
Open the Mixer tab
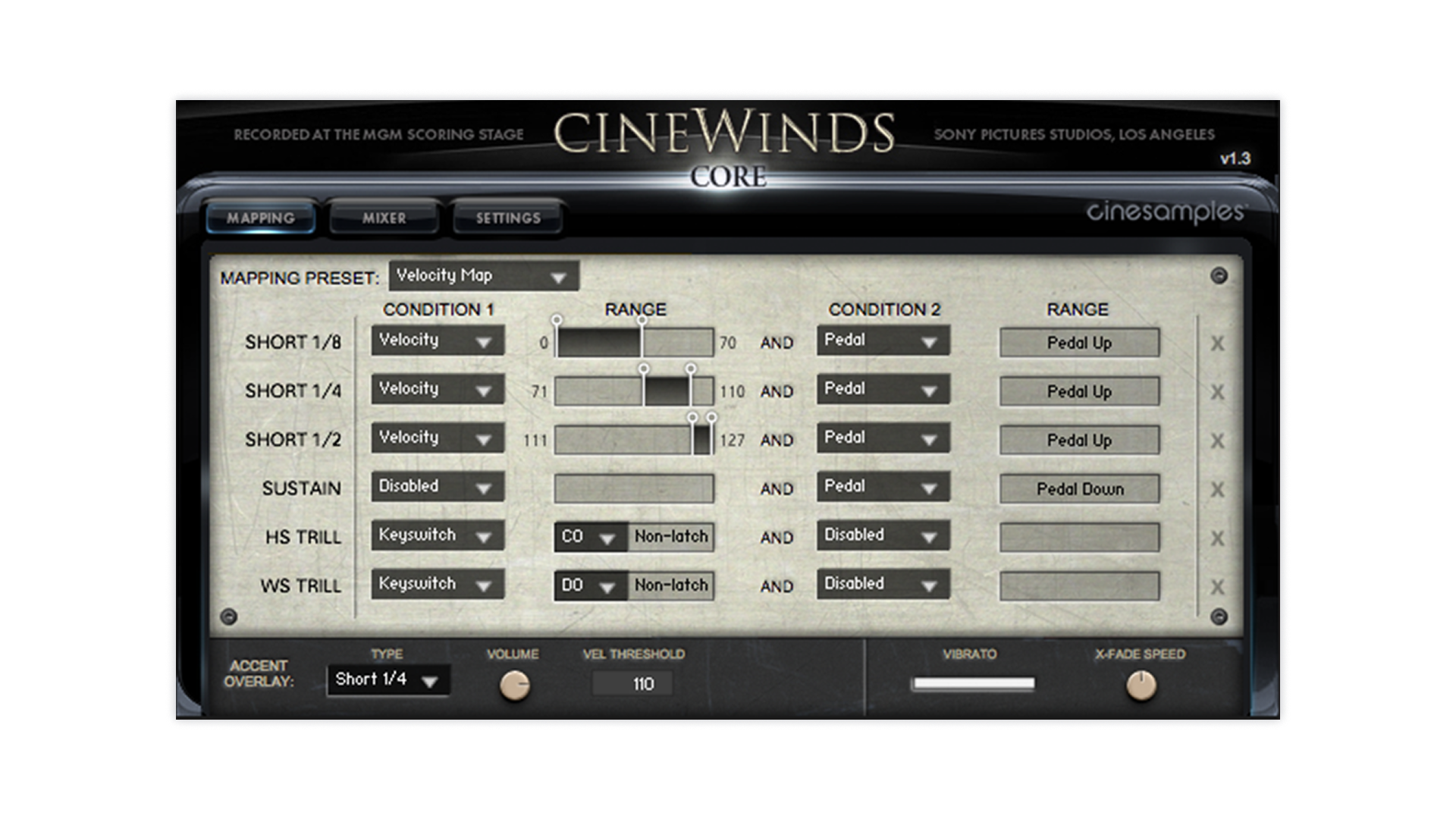384,218
